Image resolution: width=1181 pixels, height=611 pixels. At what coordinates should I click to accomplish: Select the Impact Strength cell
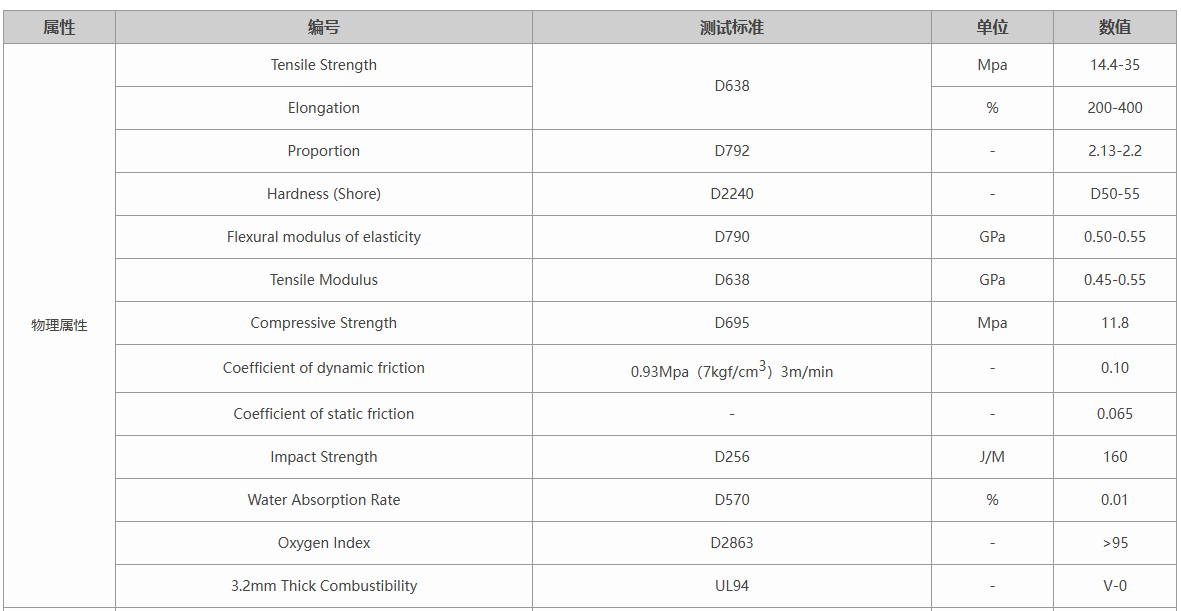(x=323, y=457)
